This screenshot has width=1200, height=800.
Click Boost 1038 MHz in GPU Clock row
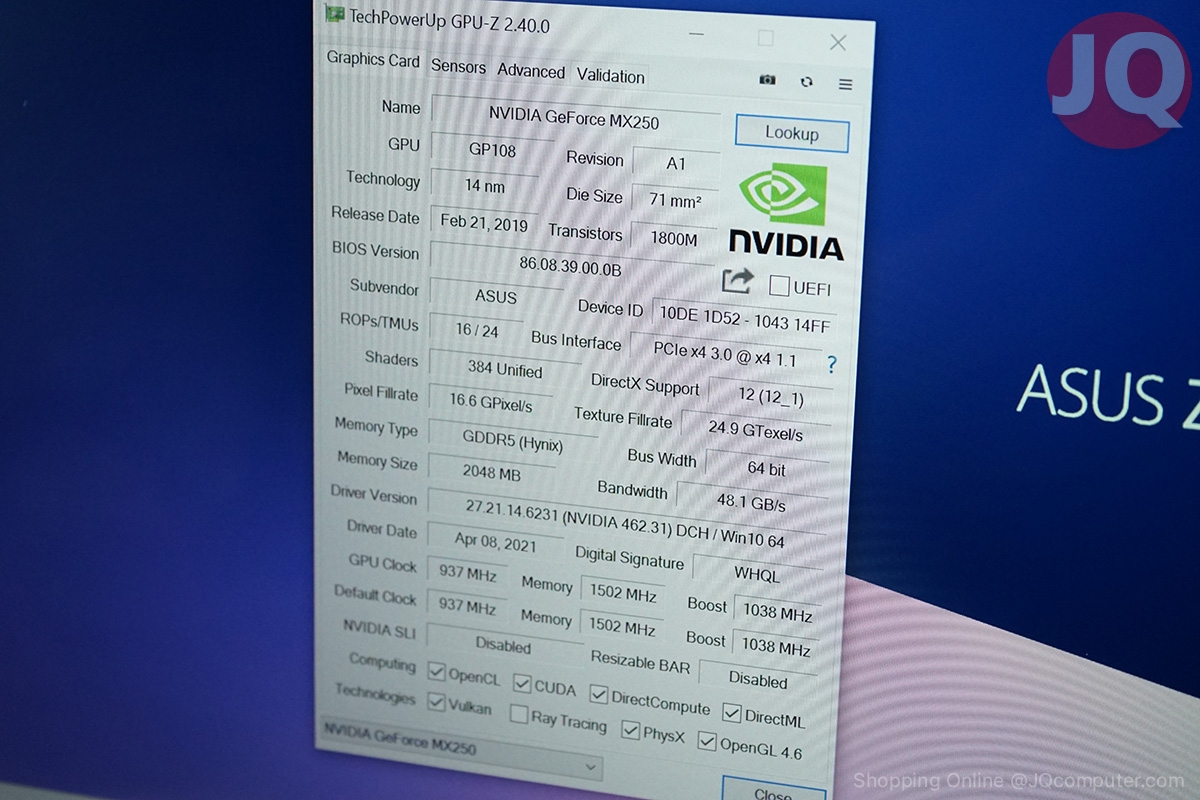(x=776, y=612)
